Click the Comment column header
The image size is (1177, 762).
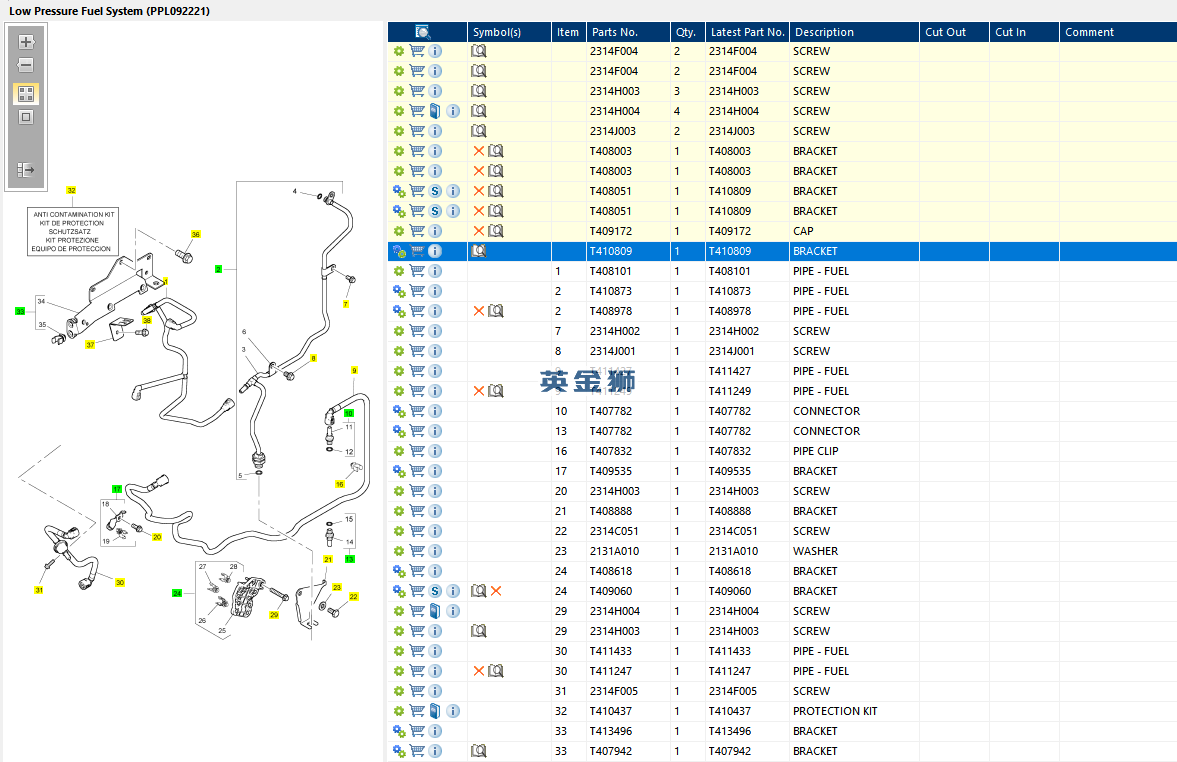pos(1118,32)
